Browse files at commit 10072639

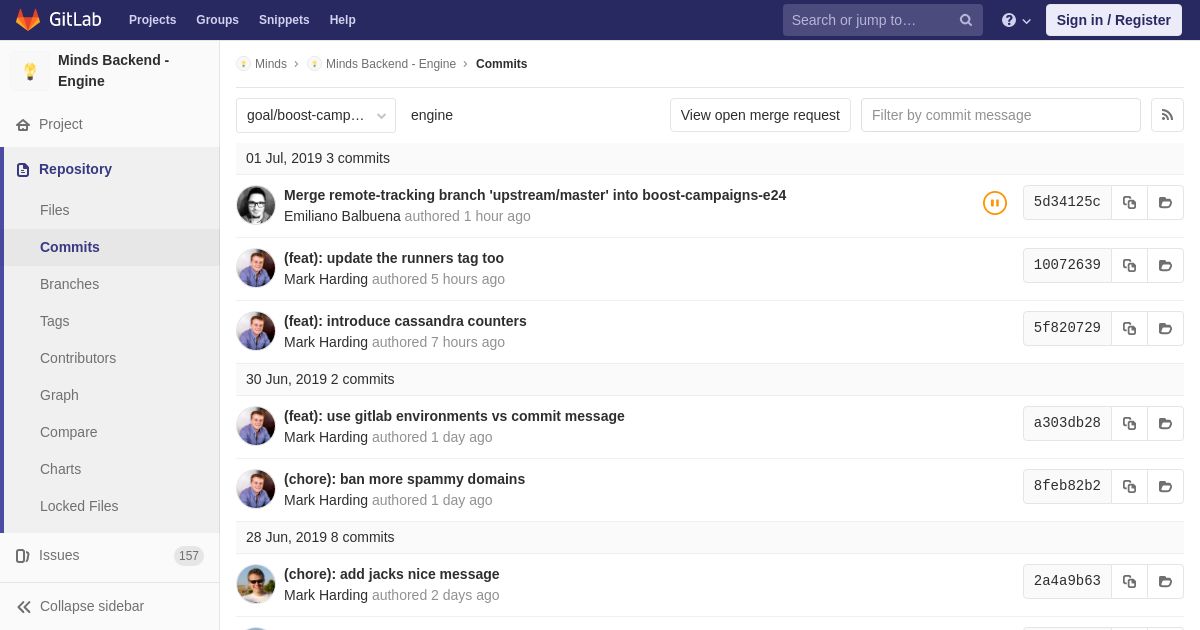pos(1165,265)
